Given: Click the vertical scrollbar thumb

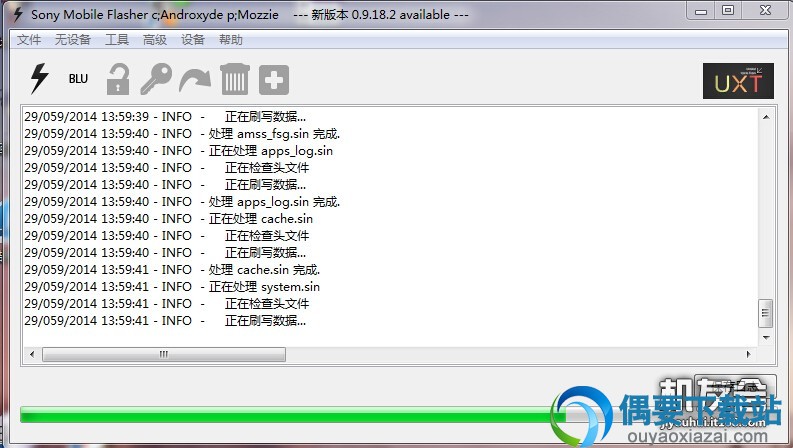Looking at the screenshot, I should coord(766,313).
